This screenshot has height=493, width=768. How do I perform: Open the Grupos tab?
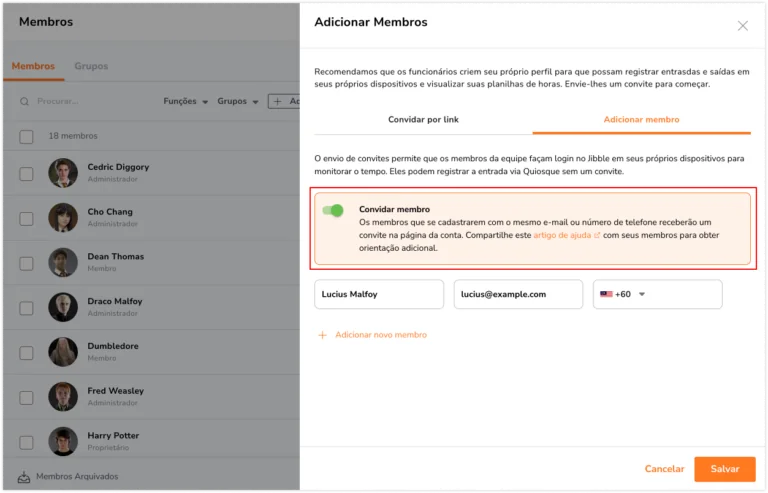tap(91, 66)
